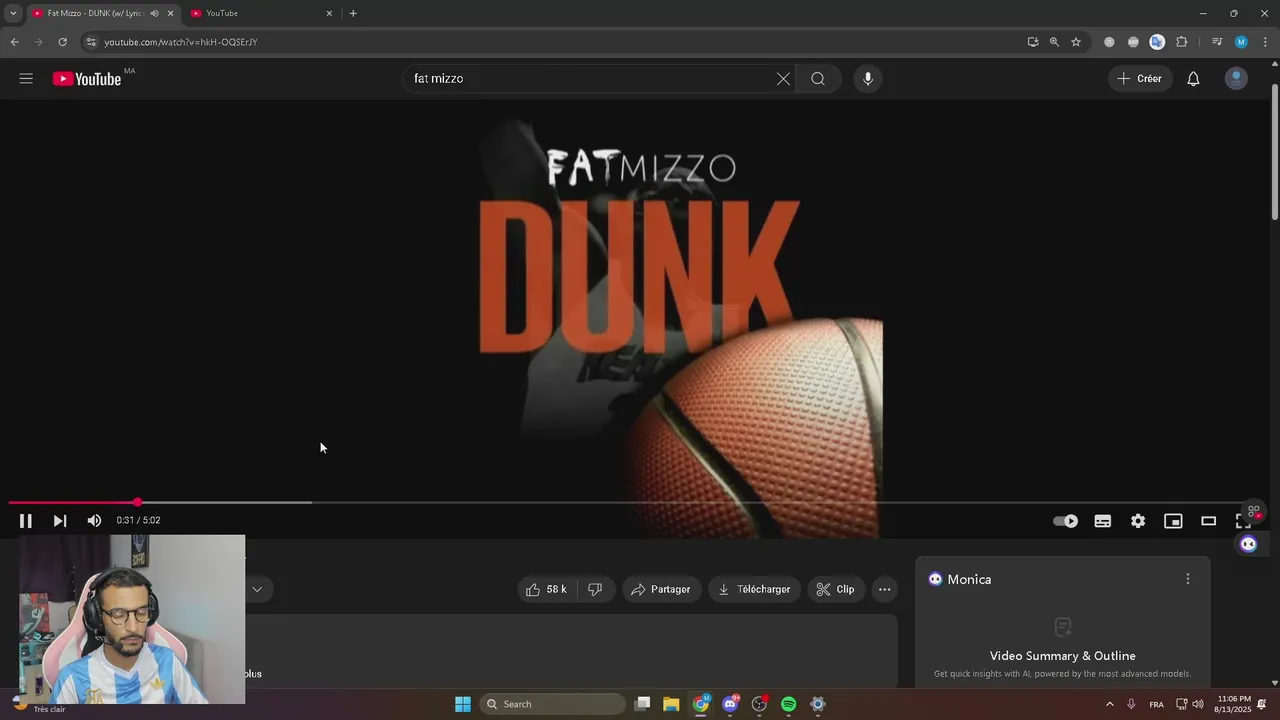
Task: Open the Extensions puzzle menu
Action: click(1181, 42)
